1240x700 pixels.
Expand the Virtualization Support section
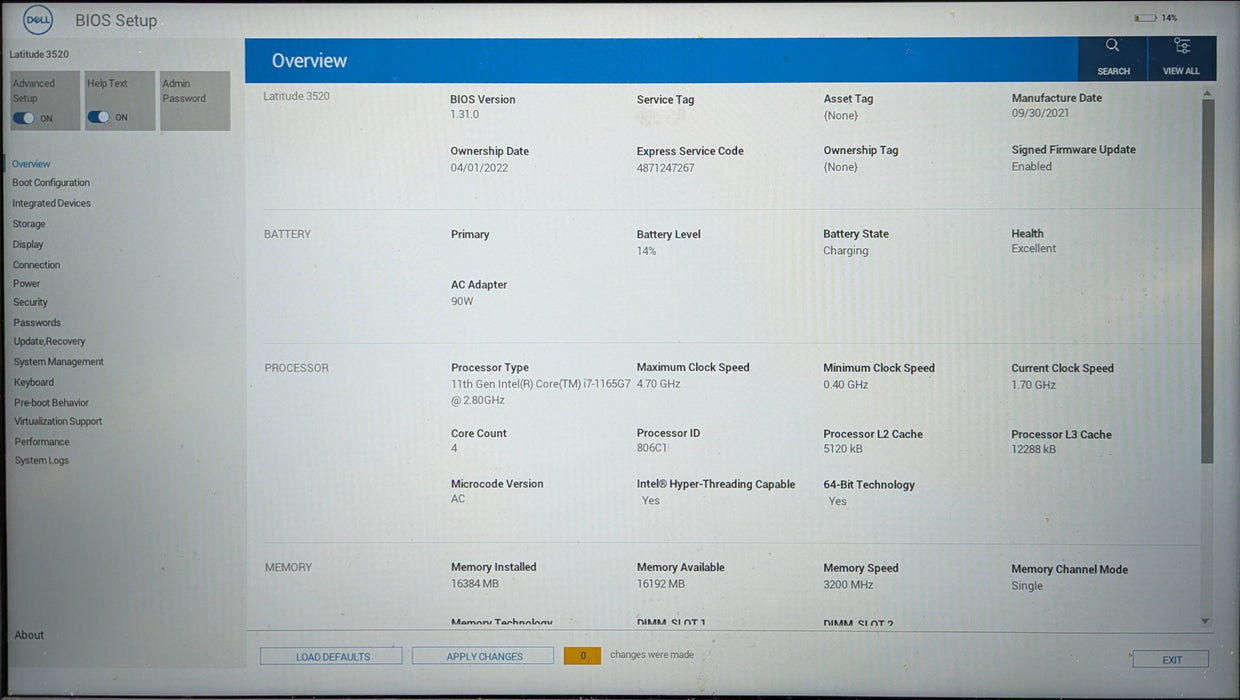57,421
